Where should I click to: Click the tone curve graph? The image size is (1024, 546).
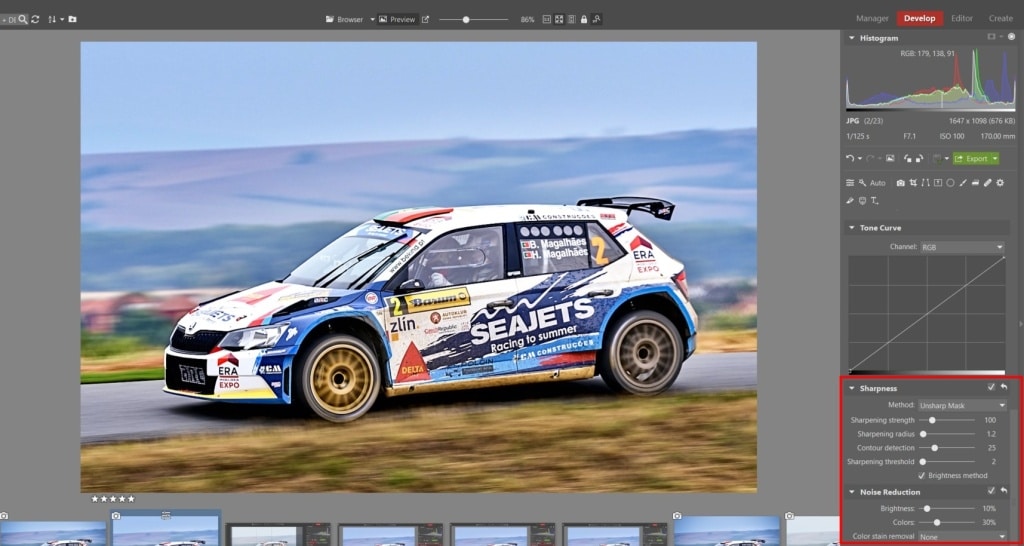tap(927, 315)
